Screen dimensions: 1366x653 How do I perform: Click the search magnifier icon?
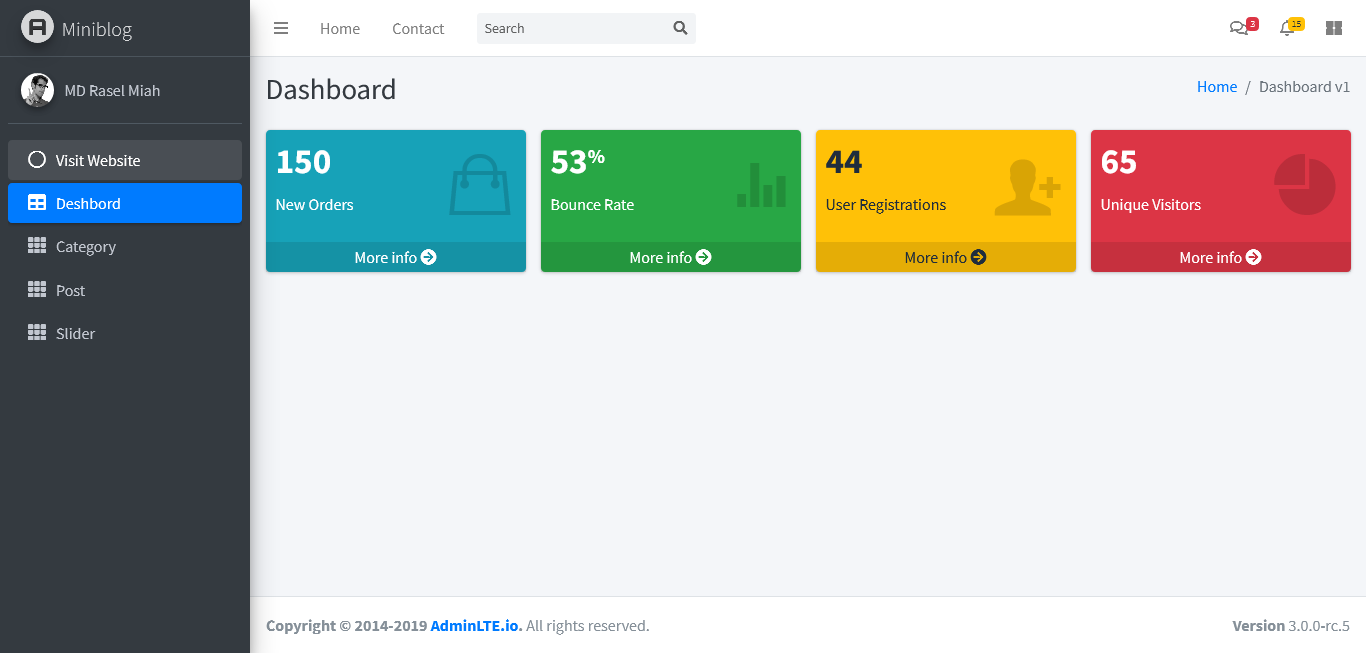pos(680,28)
